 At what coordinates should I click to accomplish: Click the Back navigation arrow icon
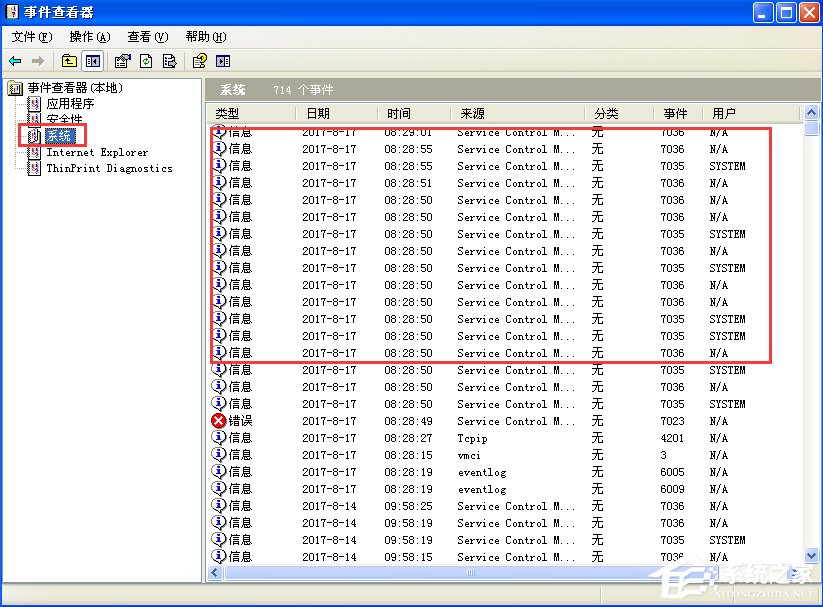[x=14, y=61]
